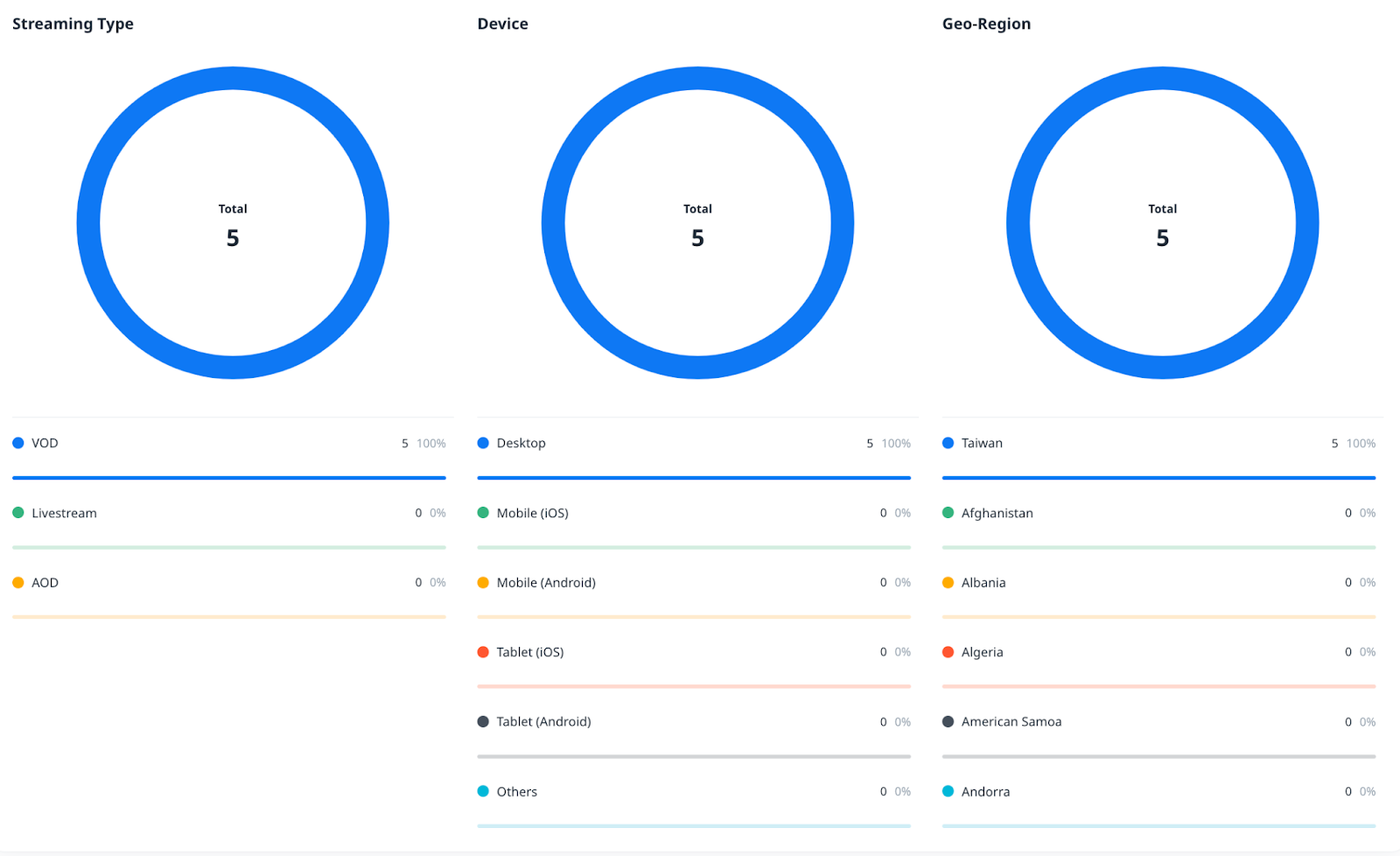Click the Taiwan blue progress bar

click(1158, 478)
